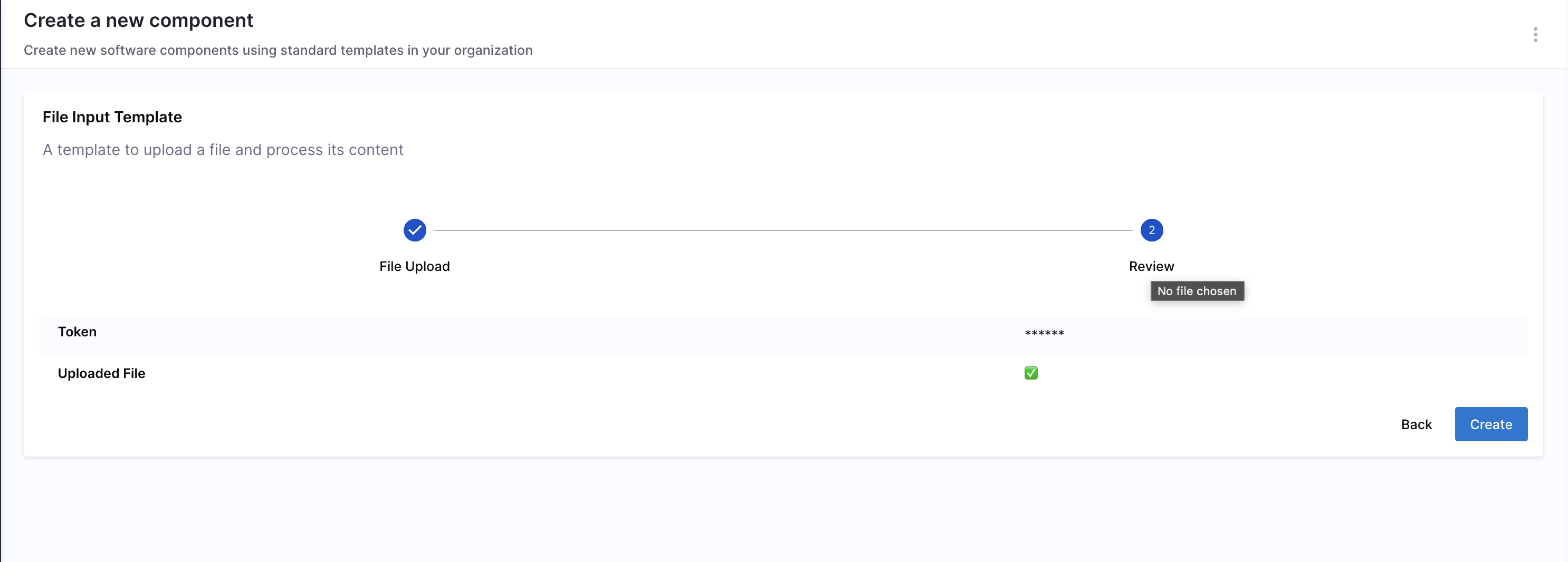The height and width of the screenshot is (562, 1568).
Task: Click the connector line between the steps
Action: (x=782, y=231)
